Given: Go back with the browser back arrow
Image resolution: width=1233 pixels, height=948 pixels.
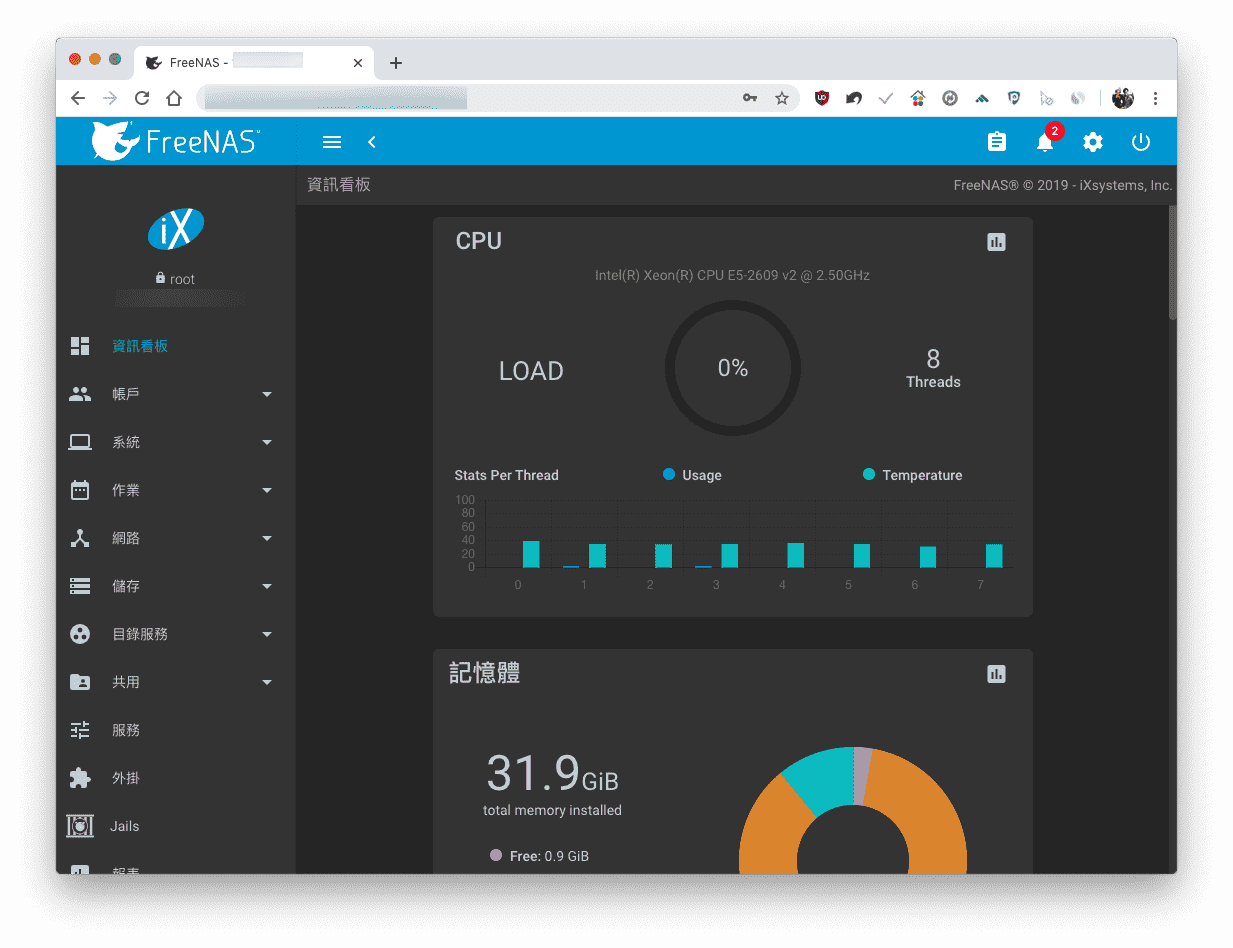Looking at the screenshot, I should pyautogui.click(x=78, y=98).
